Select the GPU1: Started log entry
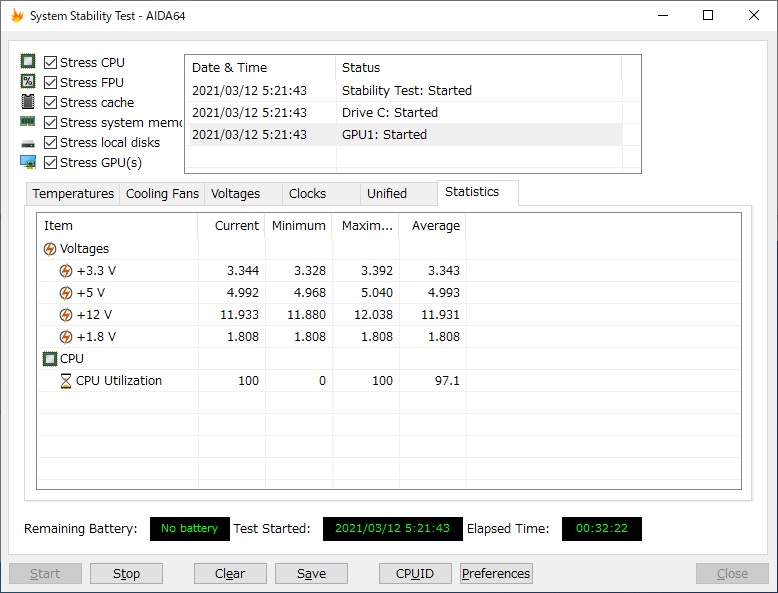 coord(384,135)
